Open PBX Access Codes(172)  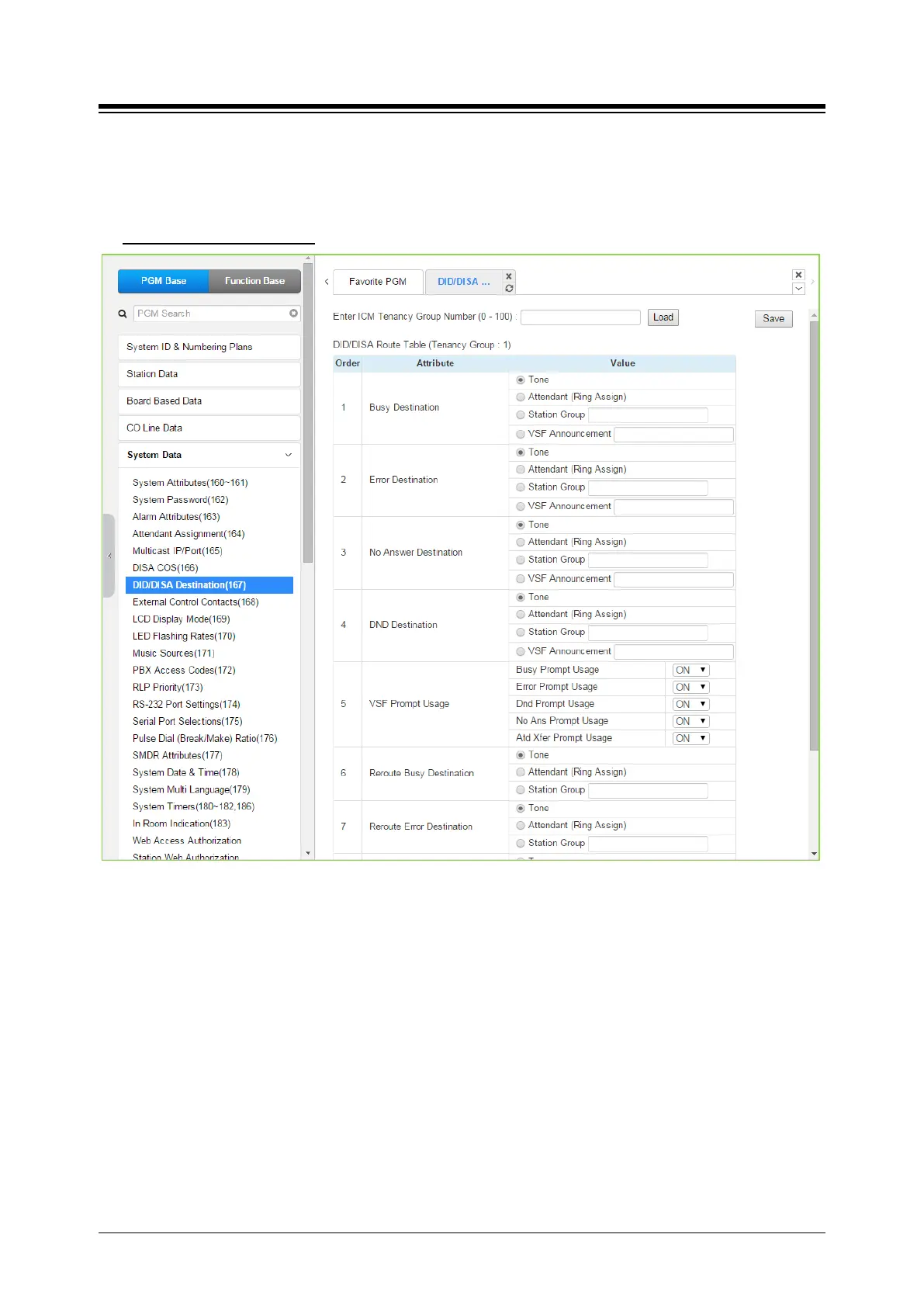point(184,671)
